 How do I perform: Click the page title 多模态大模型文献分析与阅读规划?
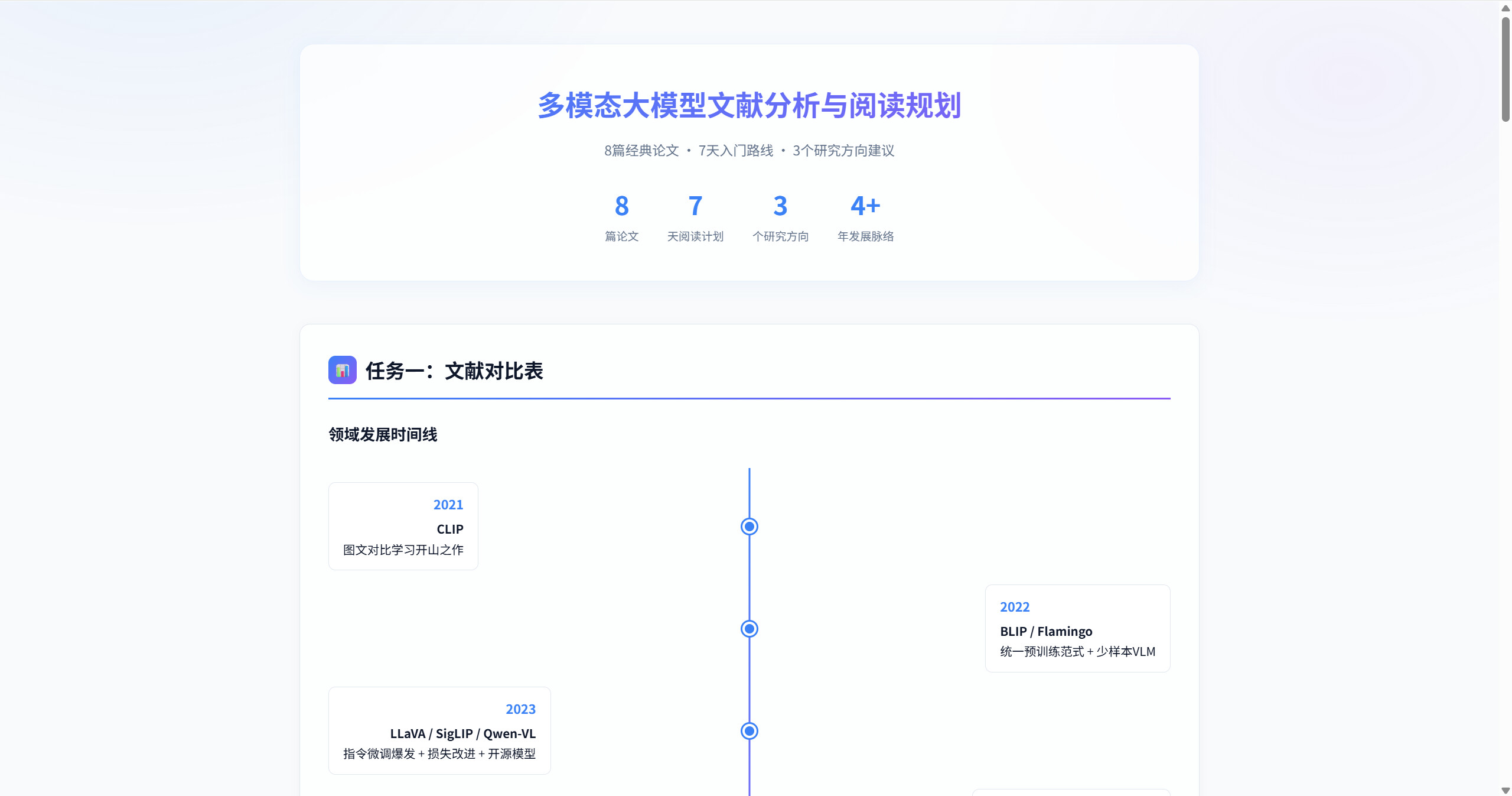point(750,106)
